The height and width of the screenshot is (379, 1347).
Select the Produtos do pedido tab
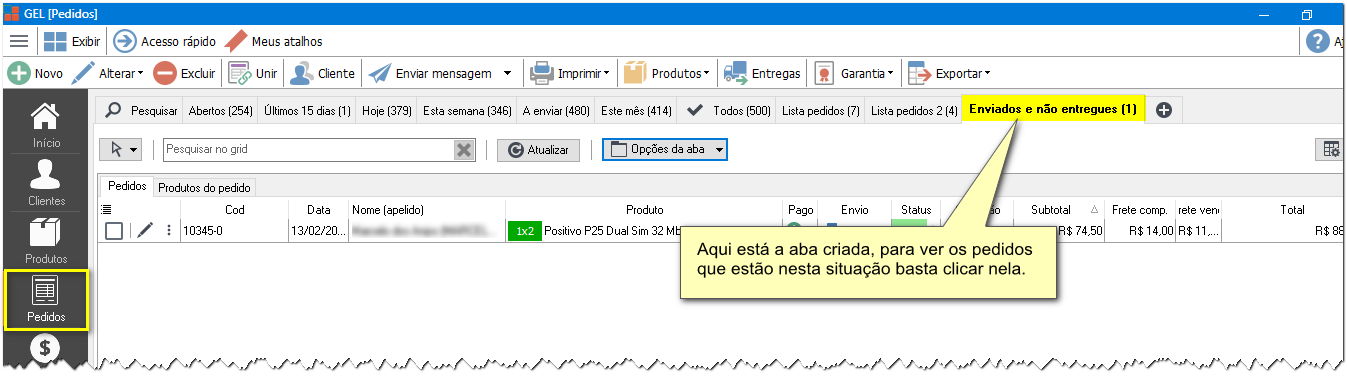[x=205, y=187]
